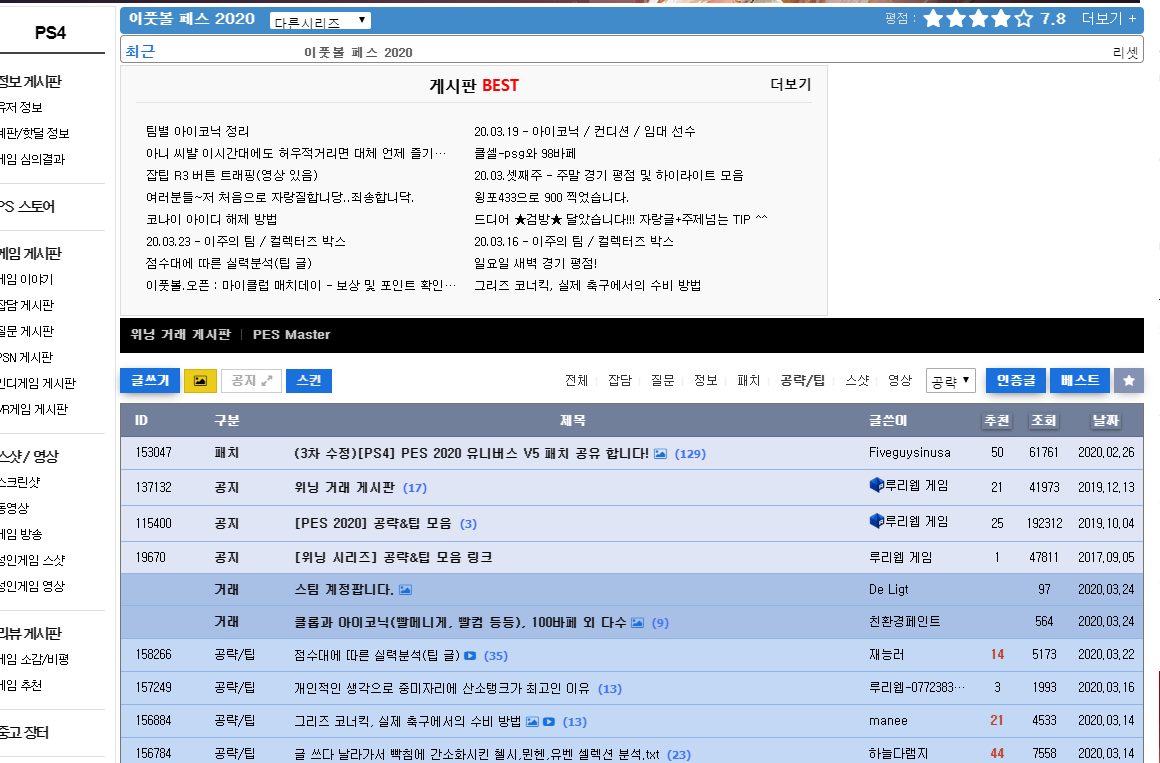Select the 공략/팁 category tab
This screenshot has height=763, width=1160.
803,380
